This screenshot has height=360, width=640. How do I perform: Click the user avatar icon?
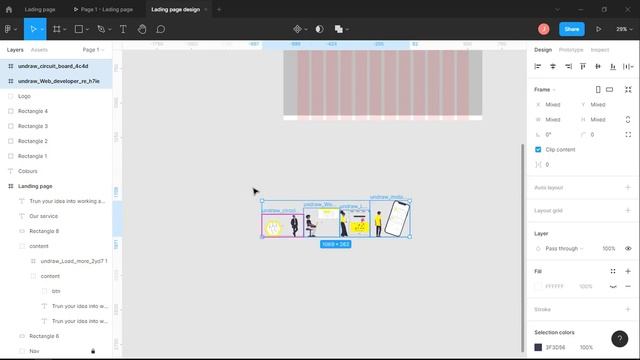pyautogui.click(x=544, y=29)
